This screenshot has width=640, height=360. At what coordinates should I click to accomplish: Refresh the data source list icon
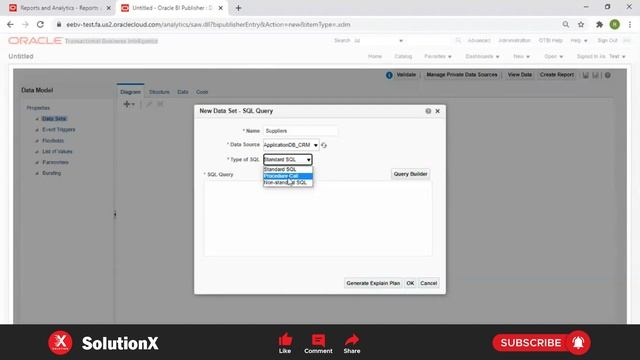click(x=324, y=145)
